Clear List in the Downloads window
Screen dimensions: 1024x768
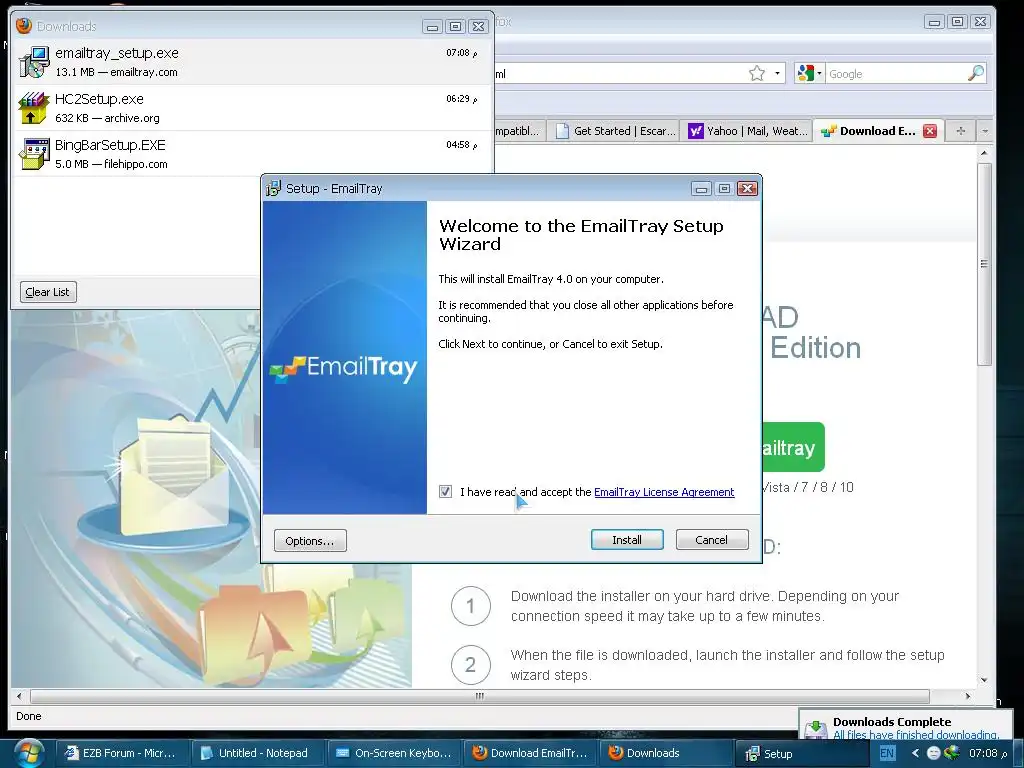coord(48,292)
